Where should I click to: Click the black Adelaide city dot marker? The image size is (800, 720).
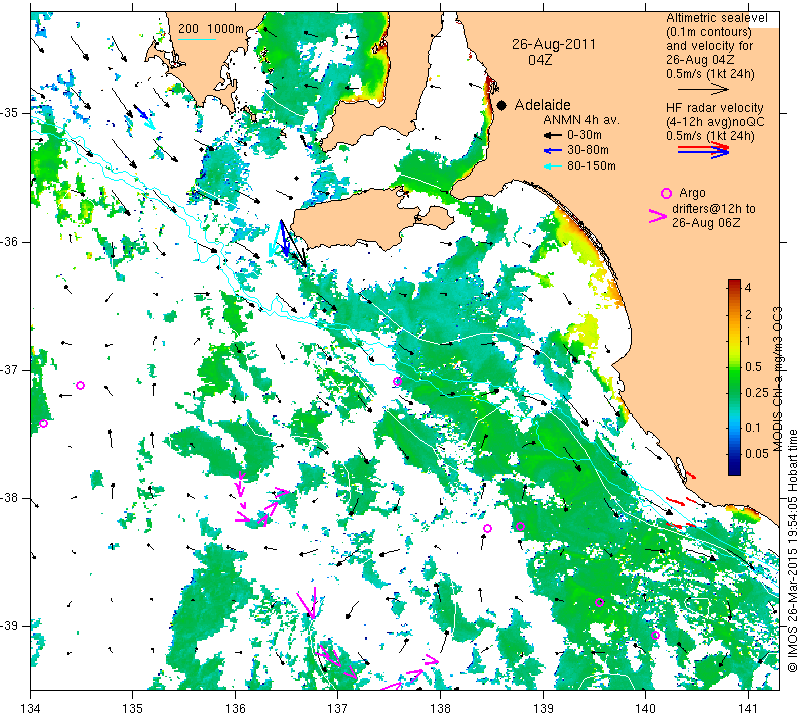tap(502, 106)
